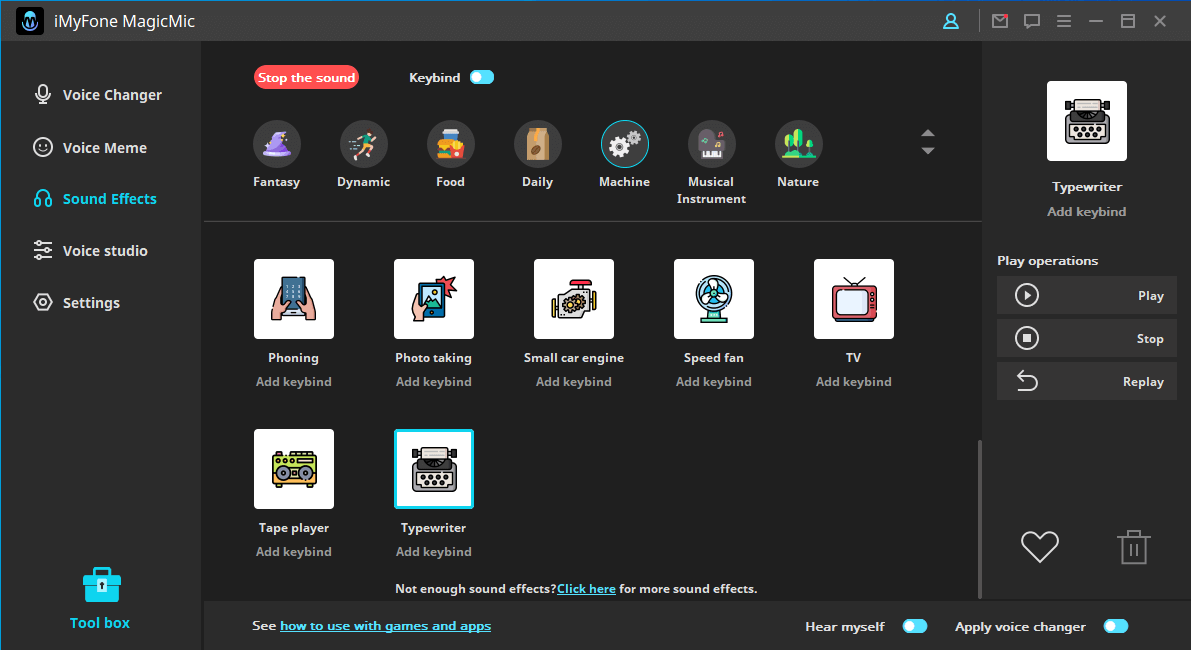Open the Tool box
This screenshot has width=1191, height=650.
pos(100,598)
